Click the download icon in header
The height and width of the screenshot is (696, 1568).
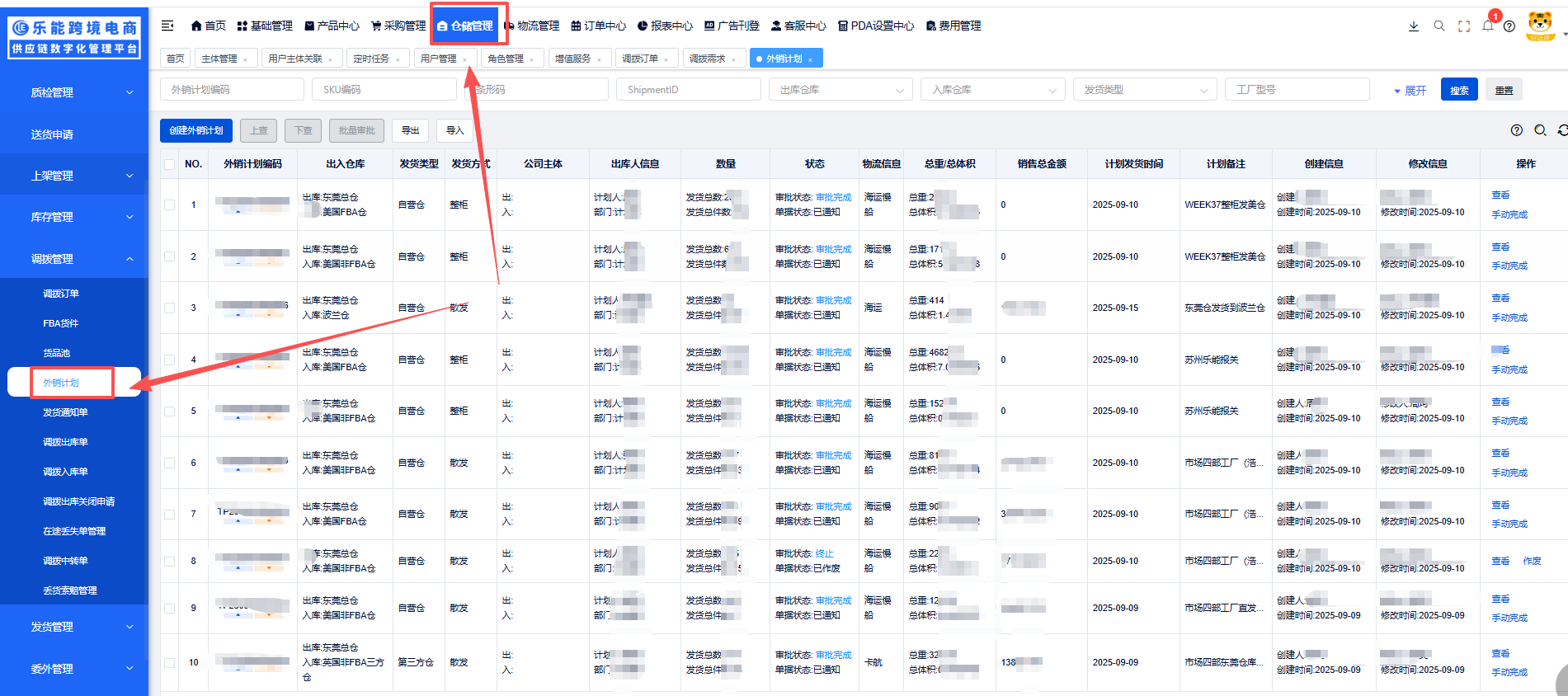pos(1414,26)
